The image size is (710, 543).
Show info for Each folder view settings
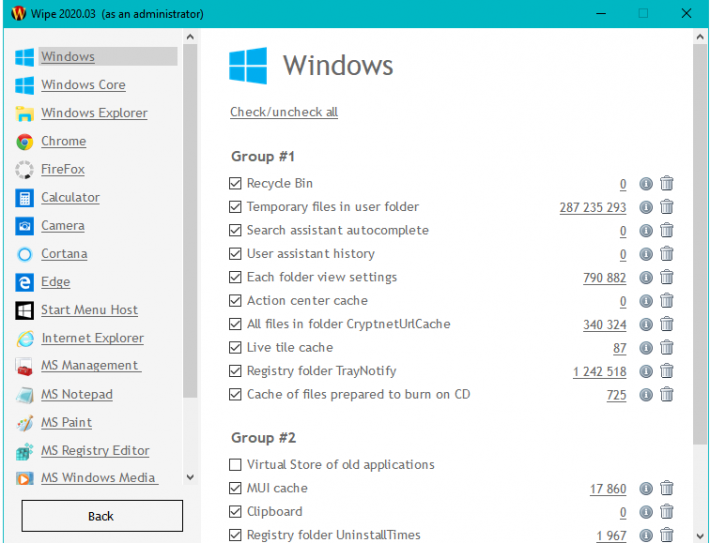coord(646,278)
